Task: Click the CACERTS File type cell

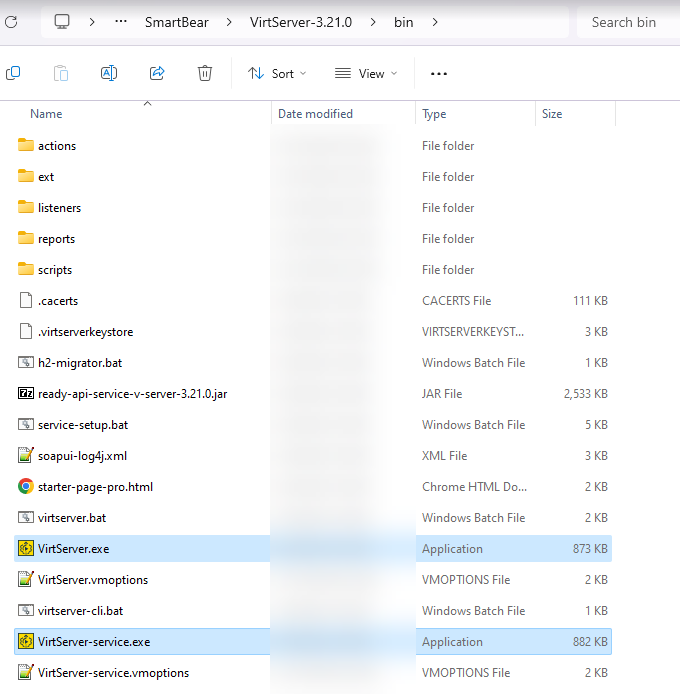Action: 456,300
